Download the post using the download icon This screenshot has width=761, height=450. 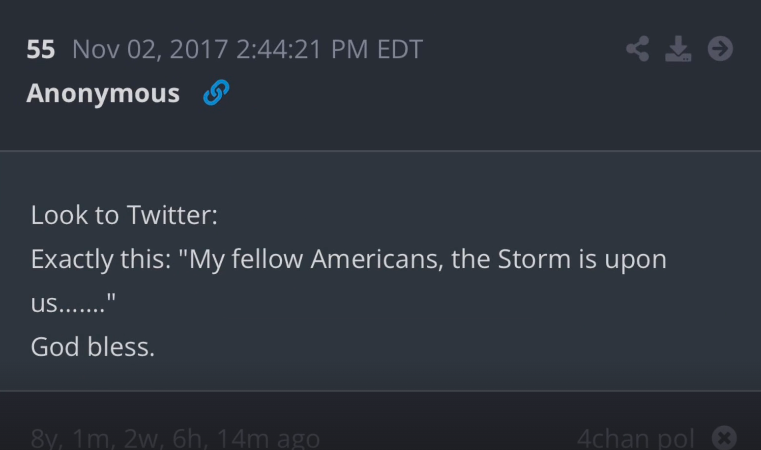[x=678, y=48]
